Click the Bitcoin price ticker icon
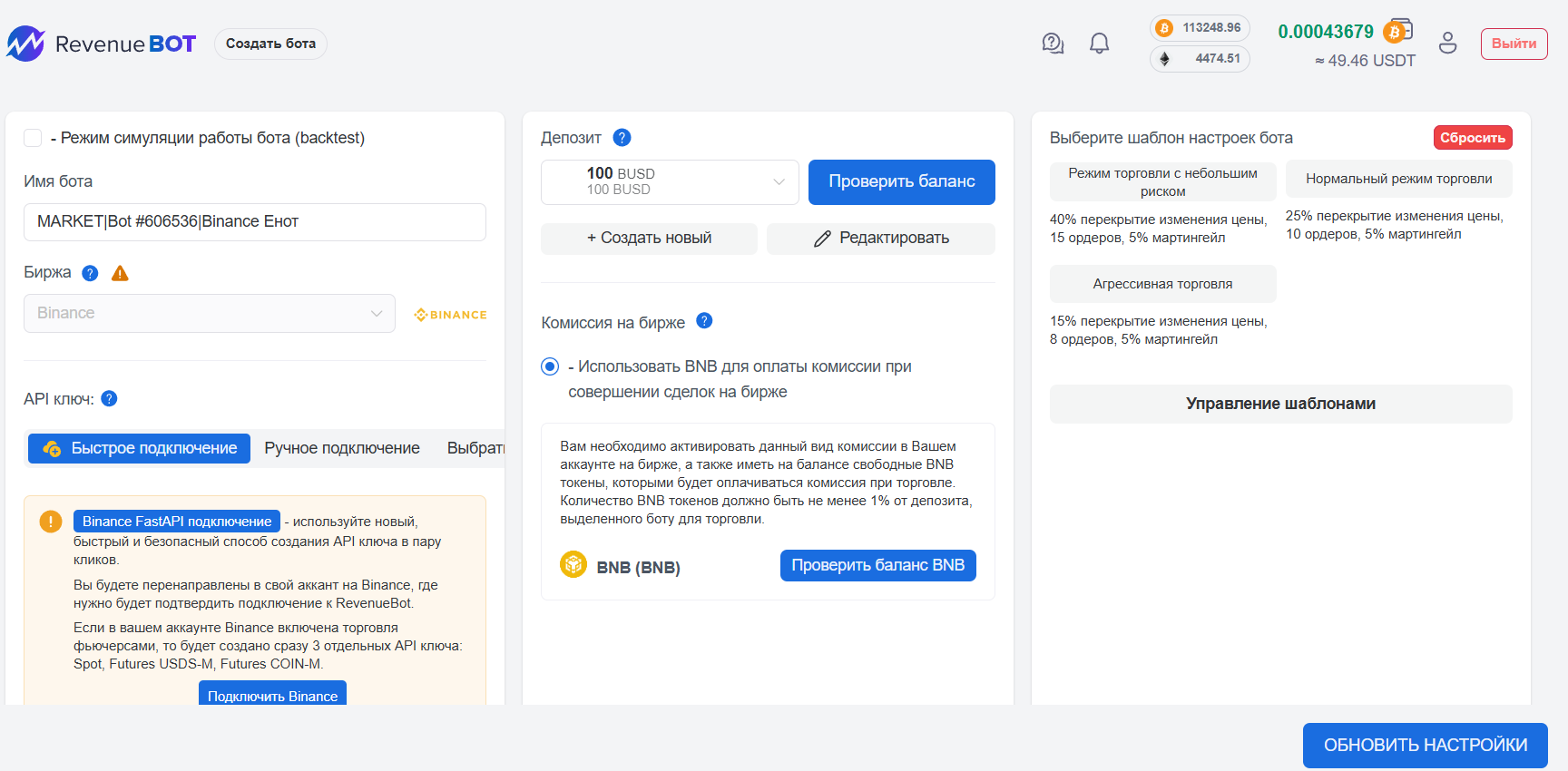This screenshot has width=1568, height=771. click(1164, 28)
